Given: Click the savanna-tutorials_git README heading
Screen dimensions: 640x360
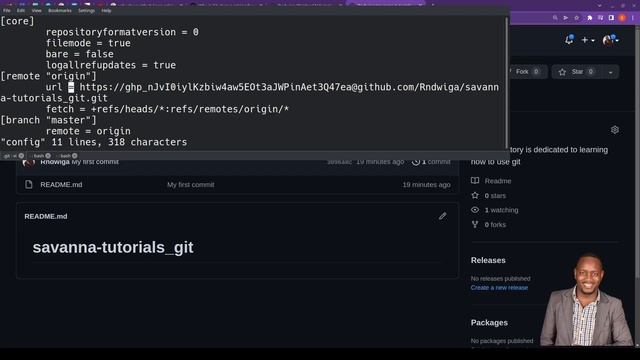Looking at the screenshot, I should tap(113, 247).
